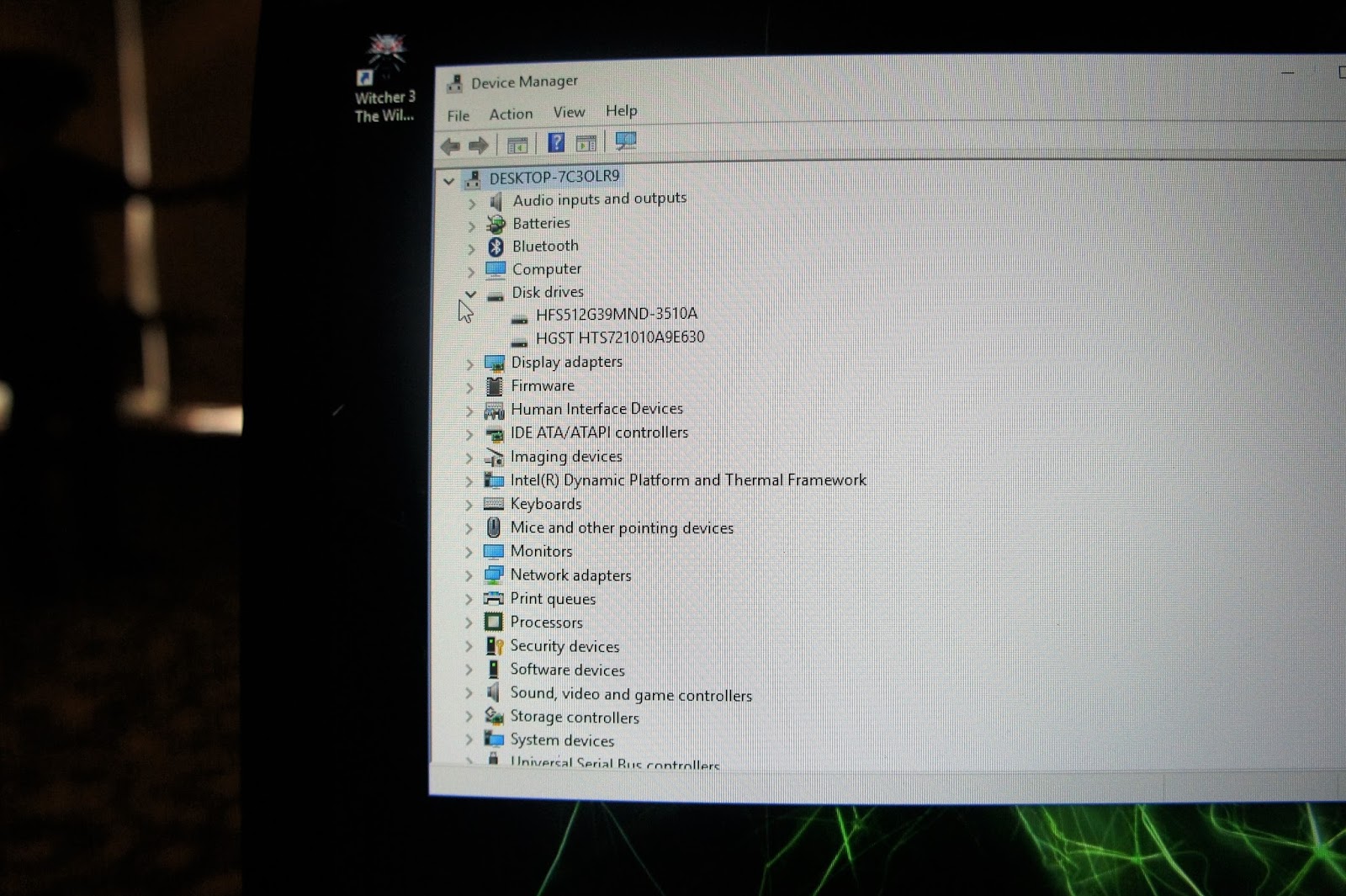Viewport: 1346px width, 896px height.
Task: Open the View menu
Action: 569,112
